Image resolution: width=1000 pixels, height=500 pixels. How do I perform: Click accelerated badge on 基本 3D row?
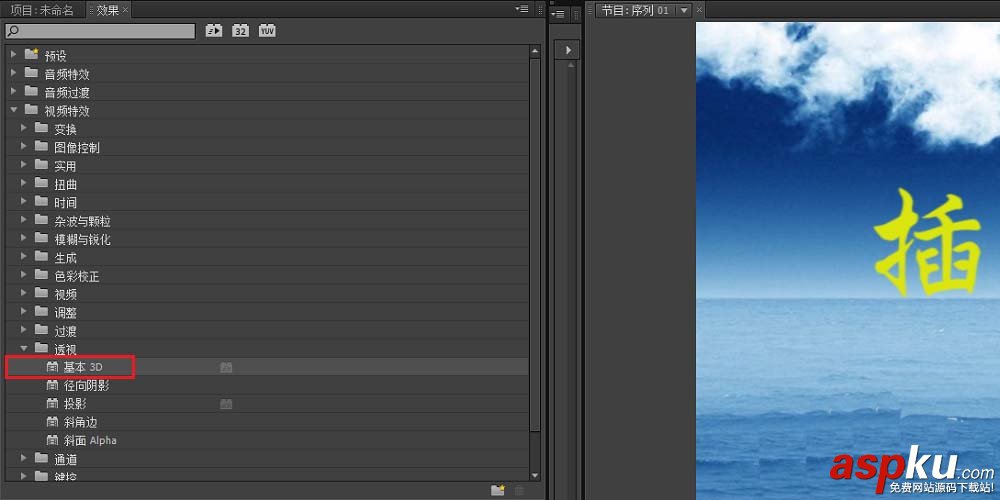pyautogui.click(x=226, y=367)
